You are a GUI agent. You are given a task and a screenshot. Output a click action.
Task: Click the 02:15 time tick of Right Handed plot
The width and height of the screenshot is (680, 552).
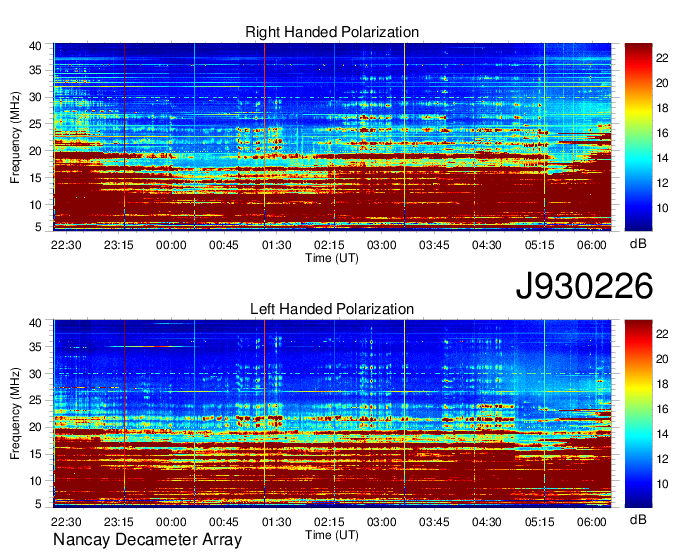click(329, 245)
